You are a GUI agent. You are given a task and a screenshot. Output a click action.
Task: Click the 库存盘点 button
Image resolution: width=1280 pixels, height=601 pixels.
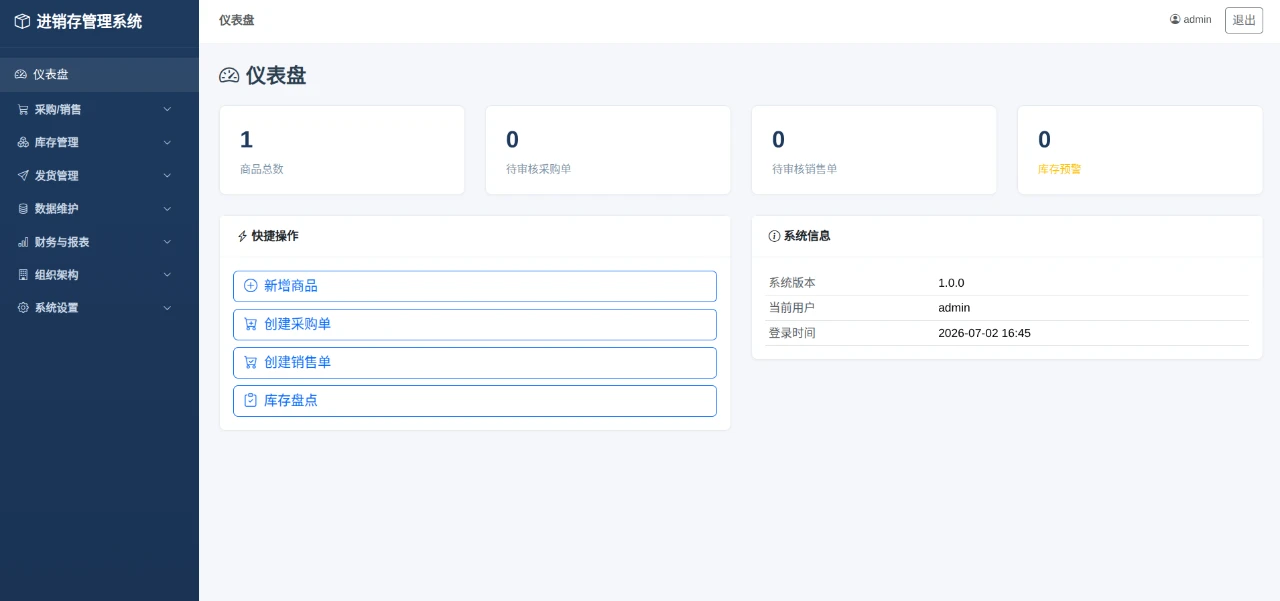pyautogui.click(x=475, y=400)
